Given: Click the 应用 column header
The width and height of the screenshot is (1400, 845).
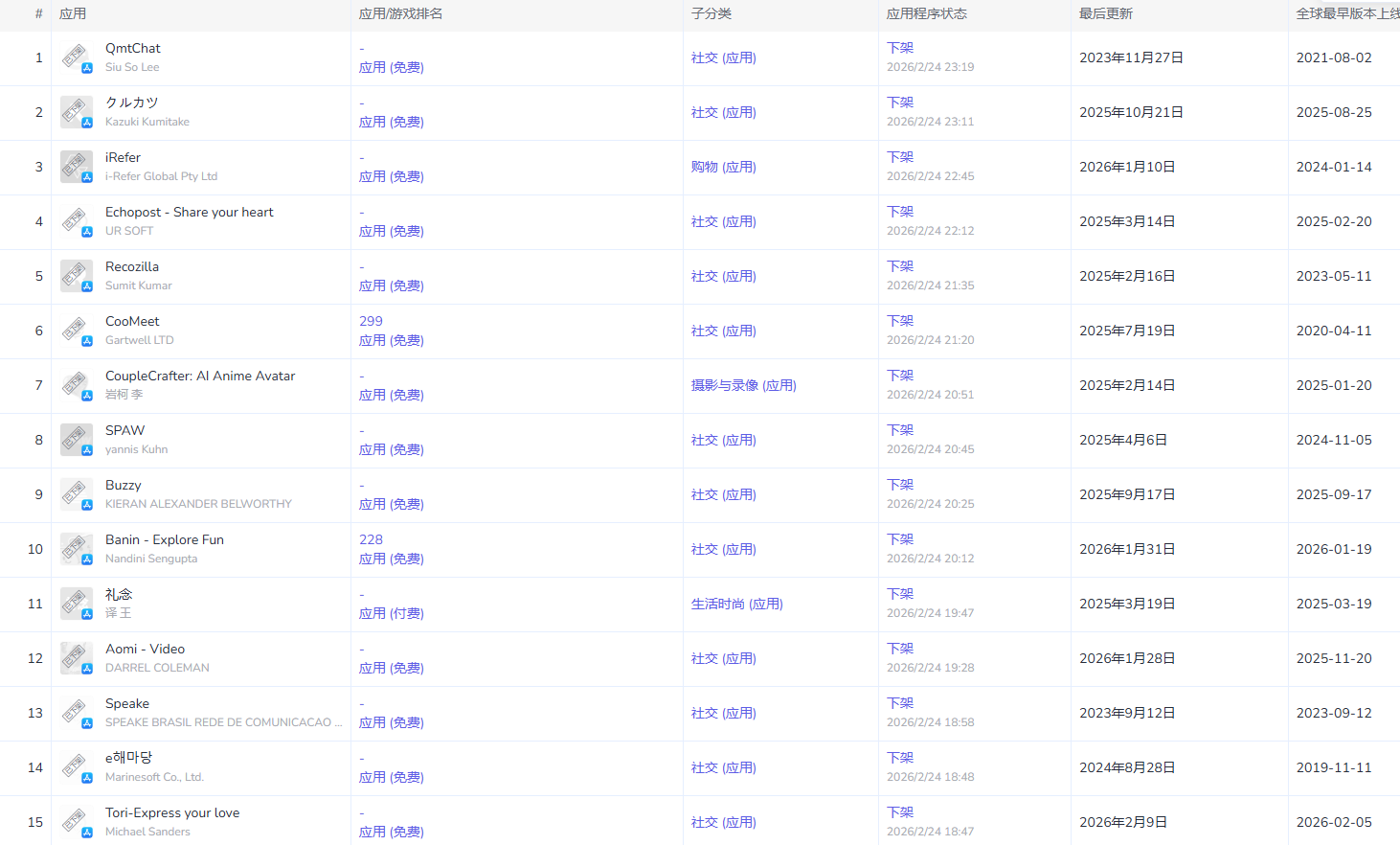Looking at the screenshot, I should point(73,13).
